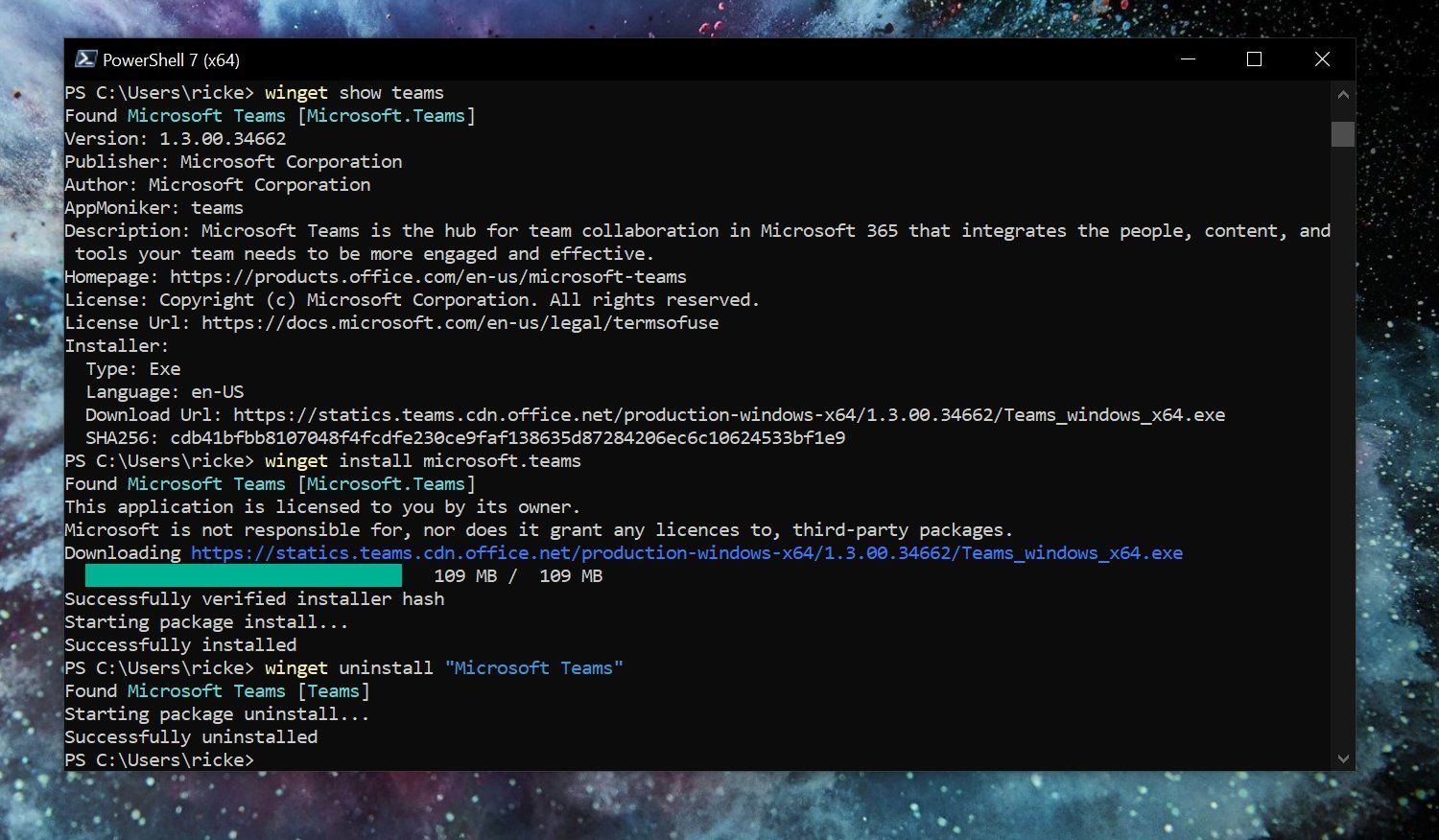Click the PowerShell icon in the title bar
This screenshot has height=840, width=1439.
[x=85, y=58]
